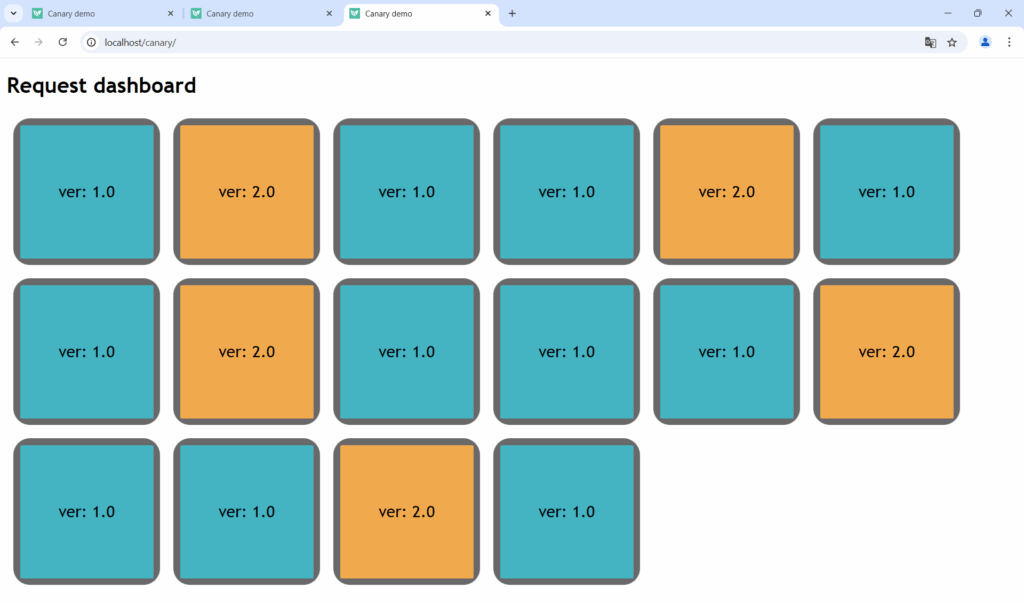Screen dimensions: 1024x603
Task: Select the rightmost orange tile in second row
Action: [887, 351]
